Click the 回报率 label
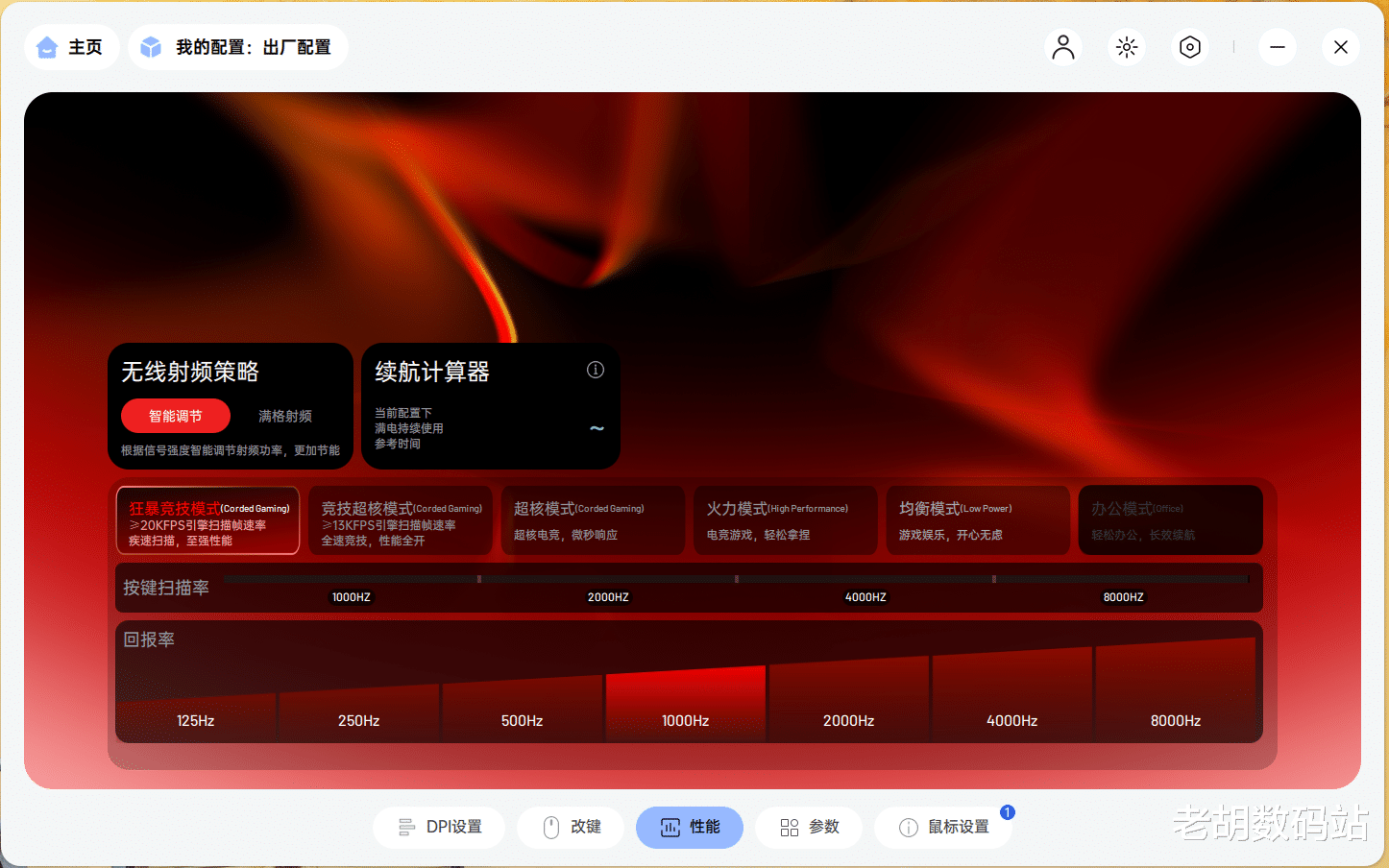1389x868 pixels. (x=149, y=639)
